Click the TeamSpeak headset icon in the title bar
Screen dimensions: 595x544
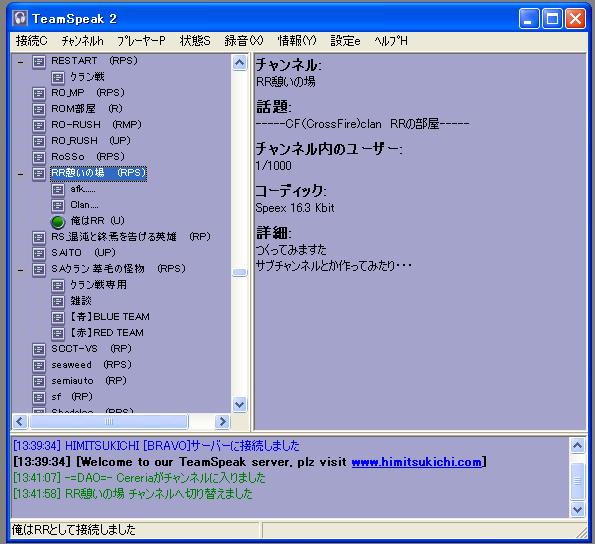coord(20,18)
